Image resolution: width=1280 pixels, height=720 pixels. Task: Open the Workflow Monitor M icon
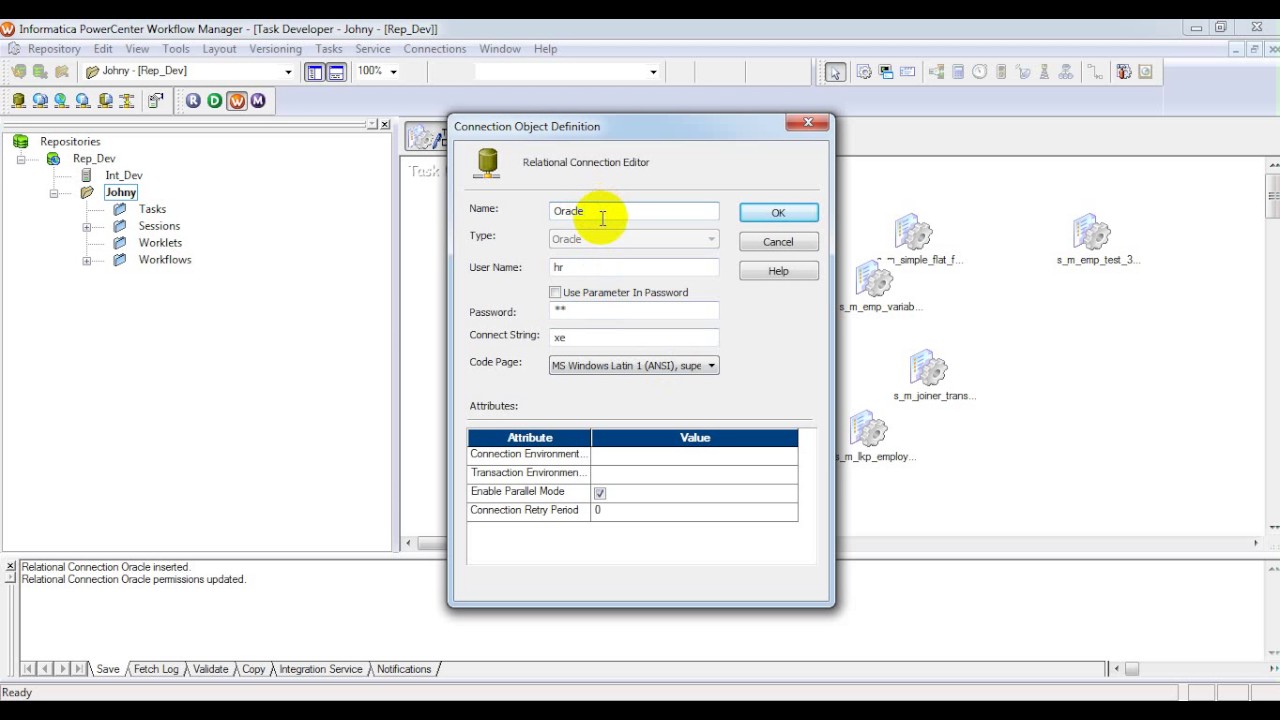coord(258,100)
